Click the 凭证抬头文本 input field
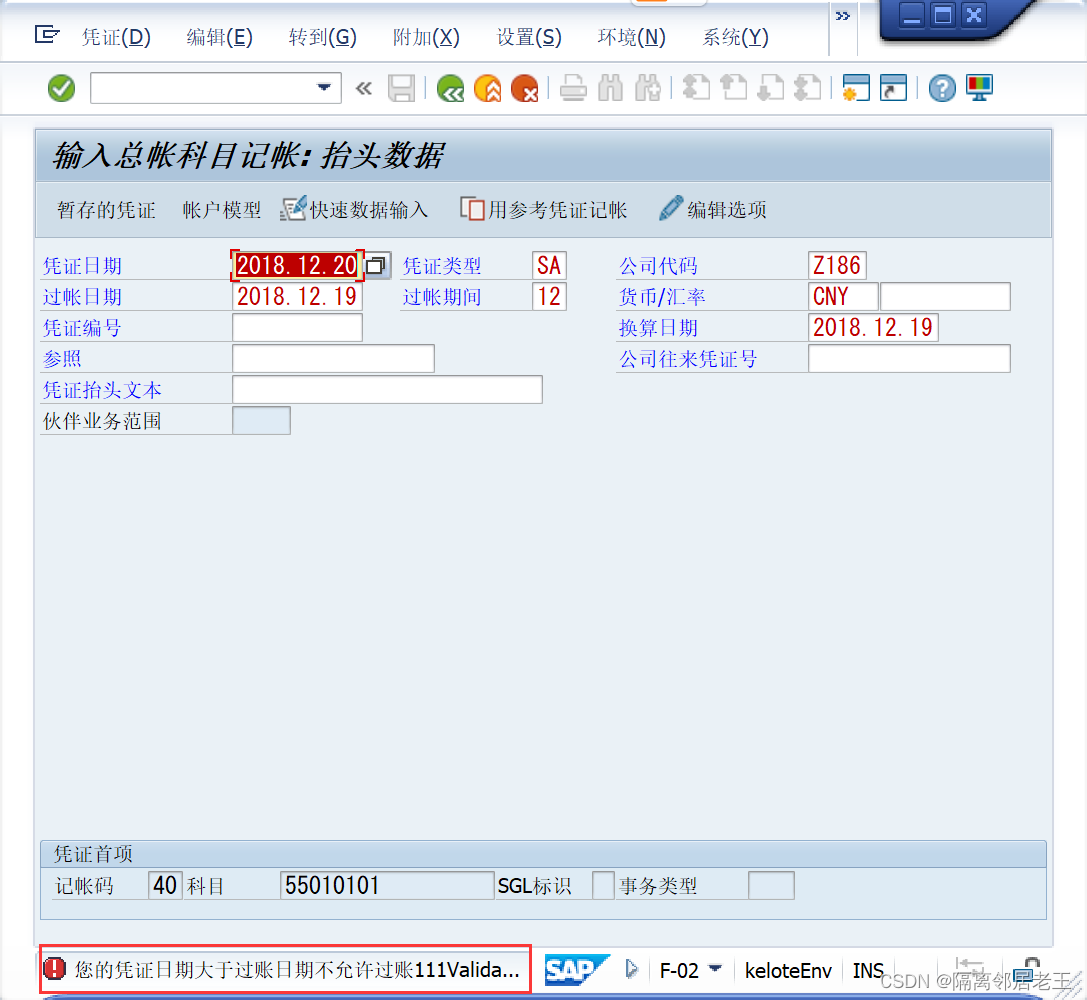 pyautogui.click(x=387, y=389)
